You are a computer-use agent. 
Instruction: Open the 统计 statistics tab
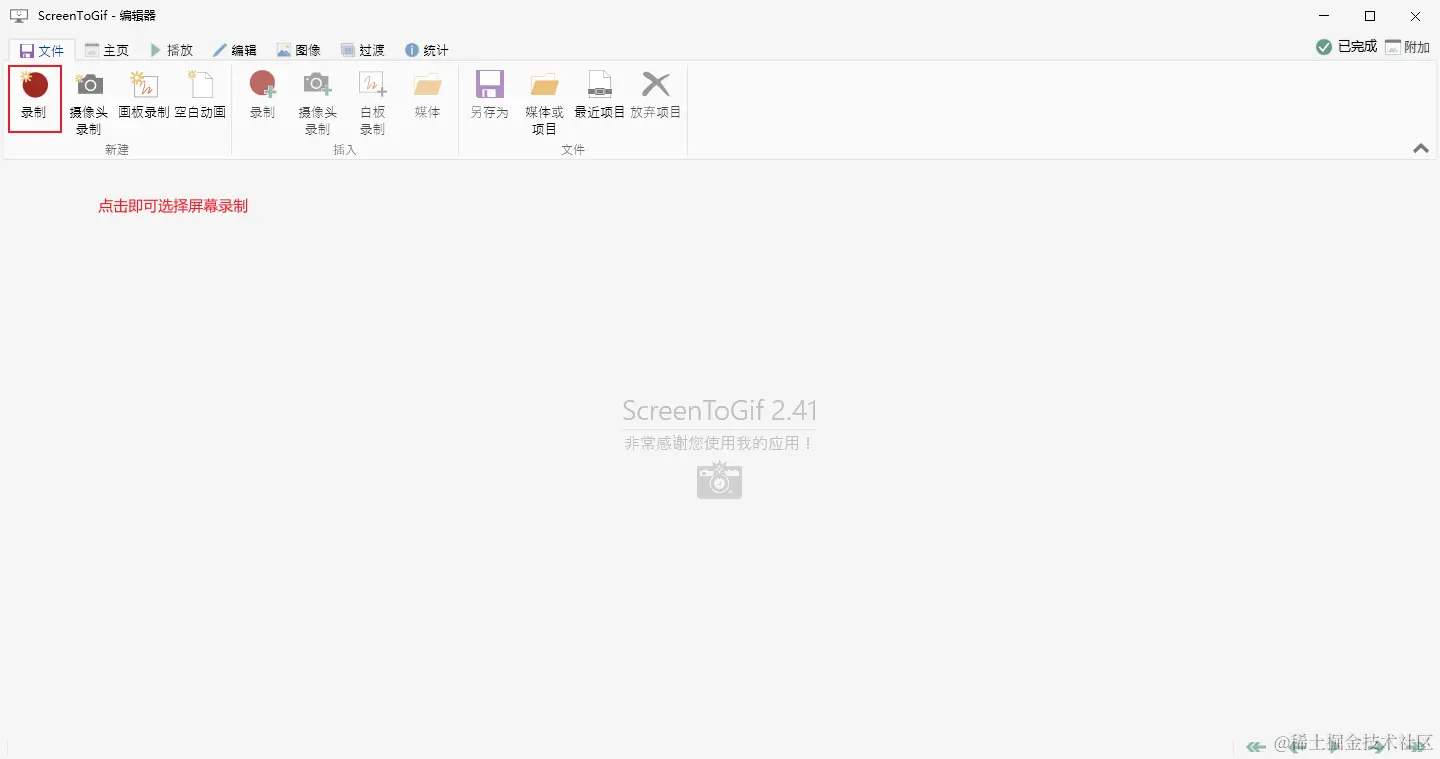pos(427,50)
